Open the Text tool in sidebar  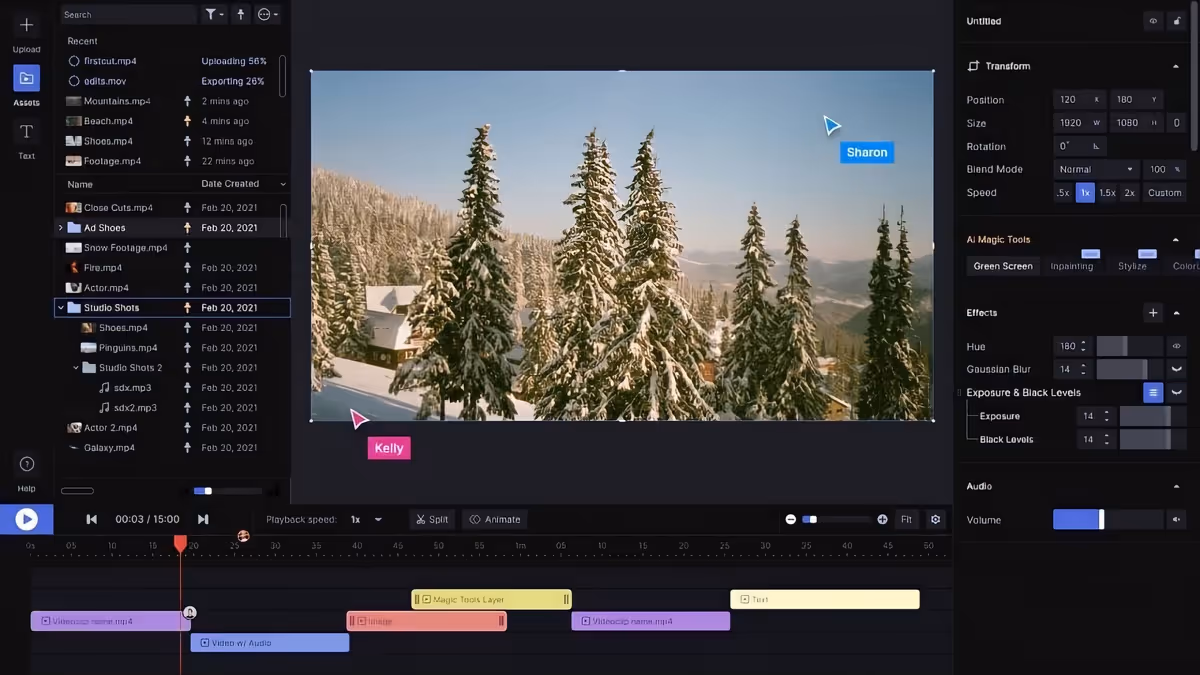coord(26,132)
